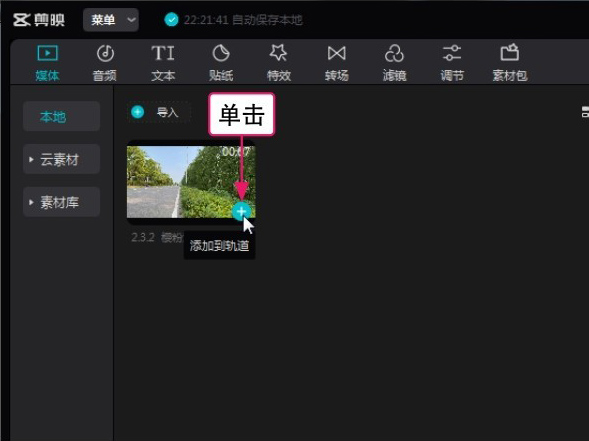Select the road video clip thumbnail

tap(191, 182)
